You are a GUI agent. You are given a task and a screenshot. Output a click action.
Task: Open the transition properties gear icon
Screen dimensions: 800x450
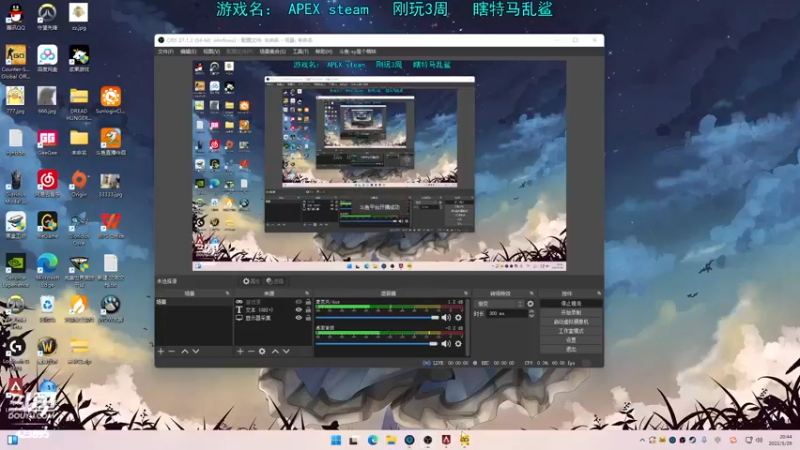coord(530,304)
